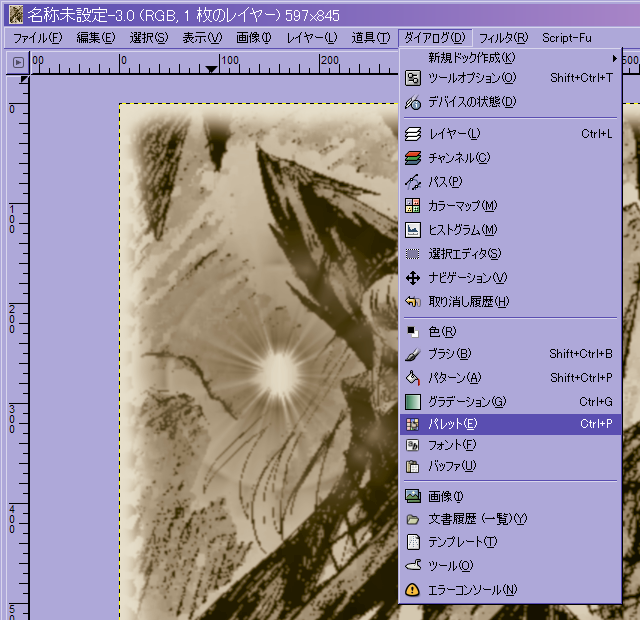Image resolution: width=640 pixels, height=620 pixels.
Task: Click the Patterns (パターン) bucket icon
Action: [413, 378]
